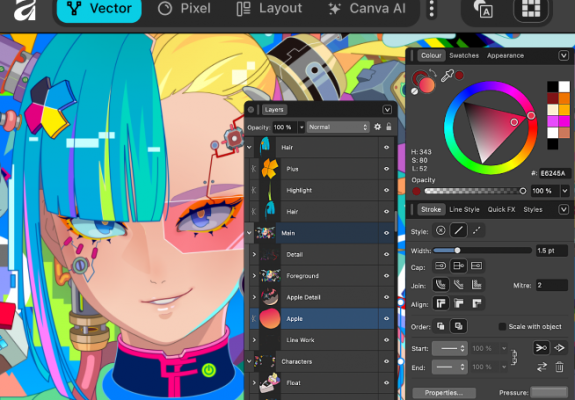Switch to Pixel studio tab

point(184,8)
